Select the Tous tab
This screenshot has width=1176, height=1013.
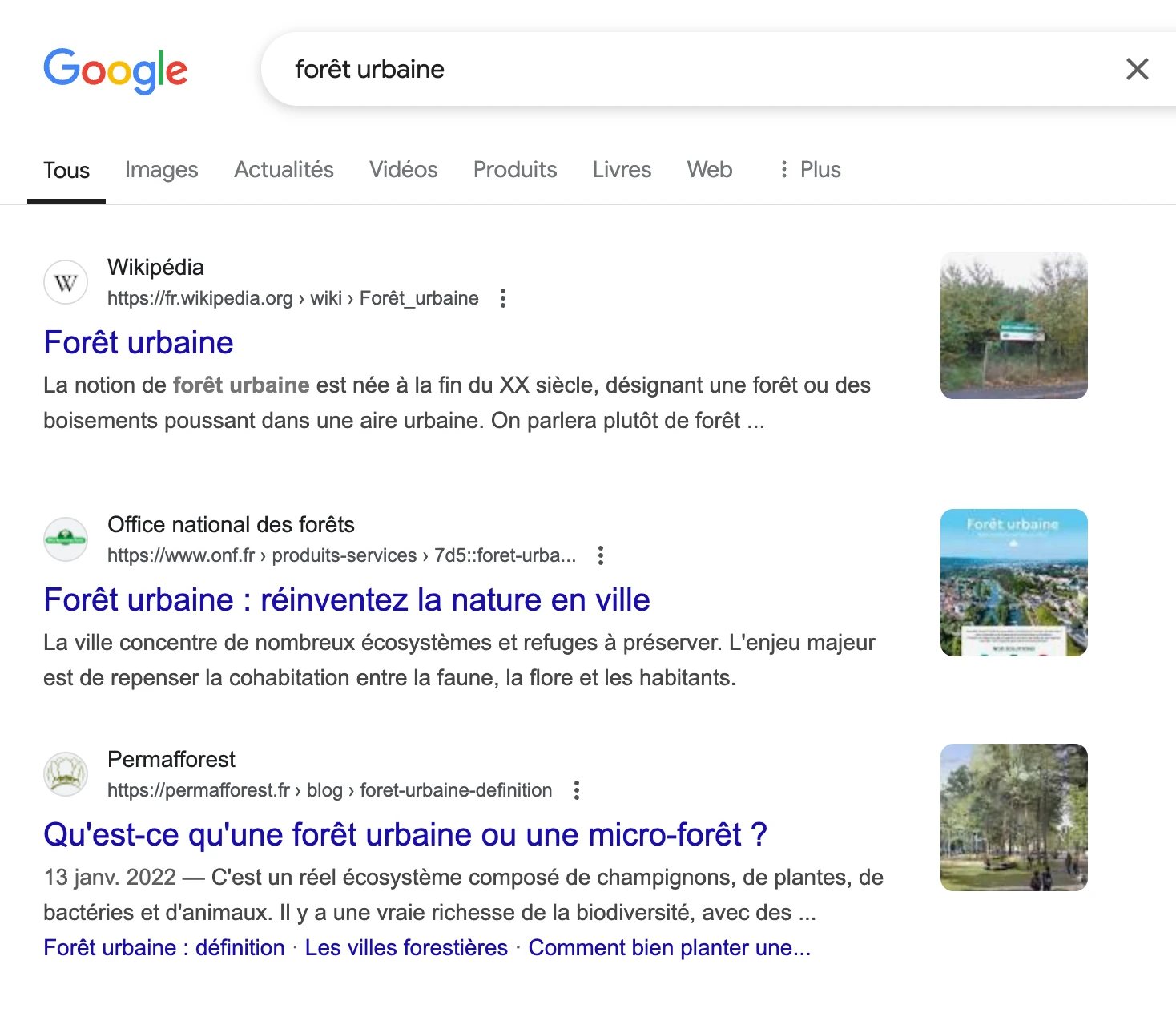pyautogui.click(x=66, y=170)
